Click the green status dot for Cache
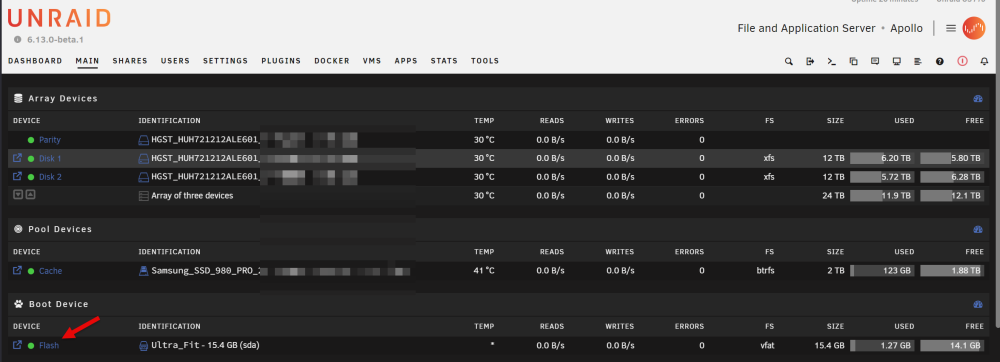Image resolution: width=1000 pixels, height=362 pixels. 31,271
